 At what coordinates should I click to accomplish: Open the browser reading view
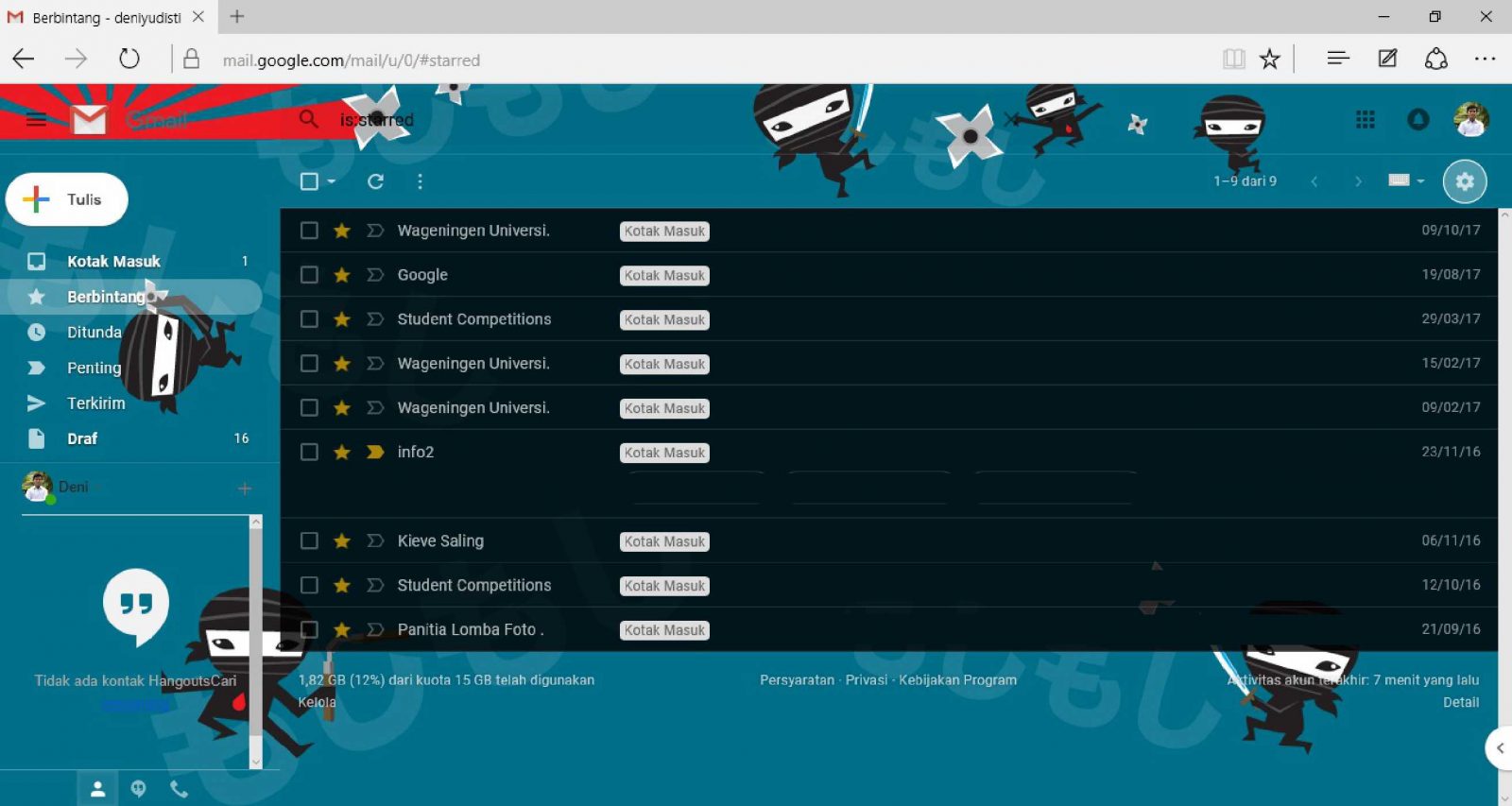coord(1233,60)
